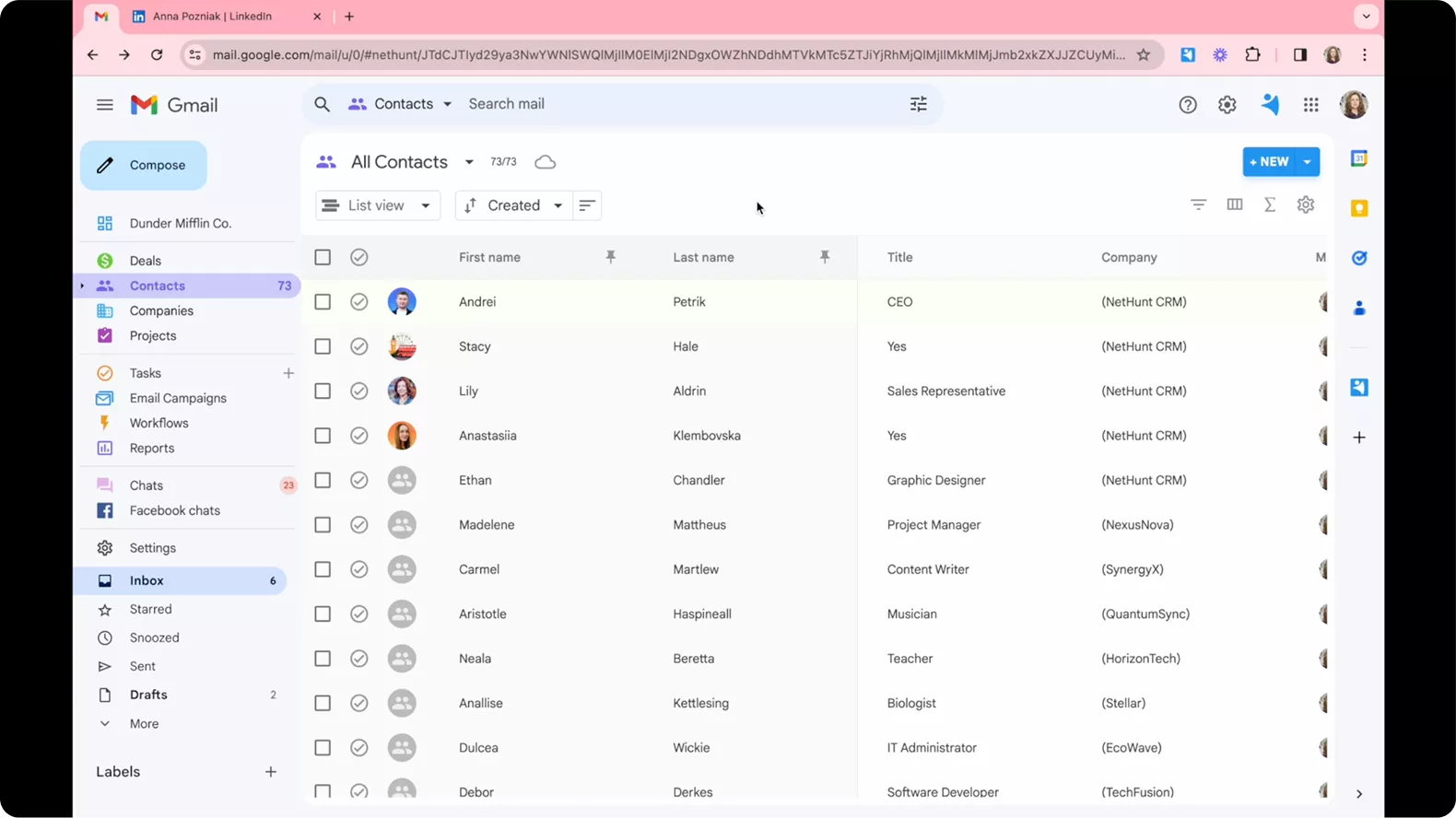Open Andrei Petrik's avatar thumbnail

click(x=402, y=301)
